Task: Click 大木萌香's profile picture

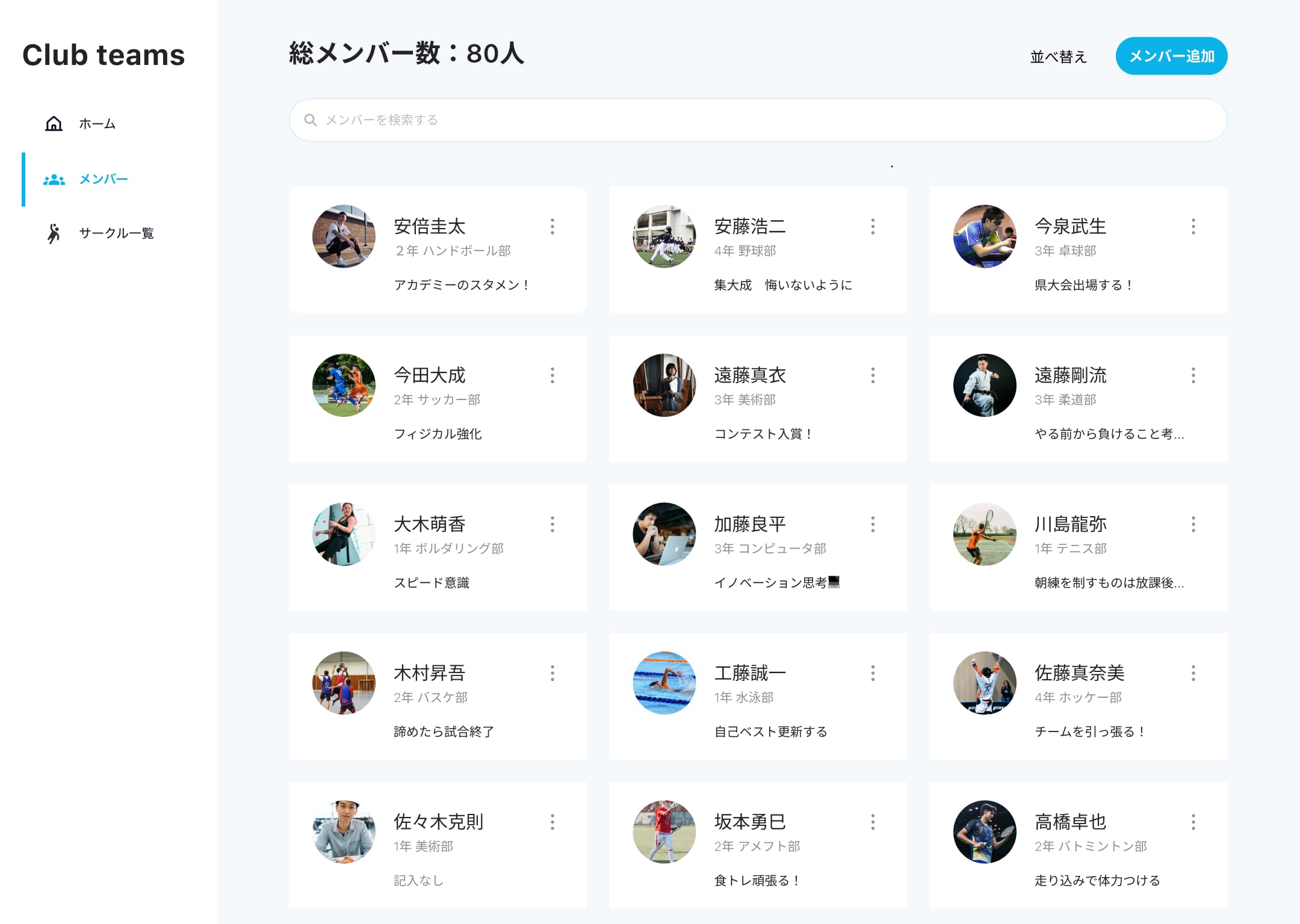Action: click(x=344, y=534)
